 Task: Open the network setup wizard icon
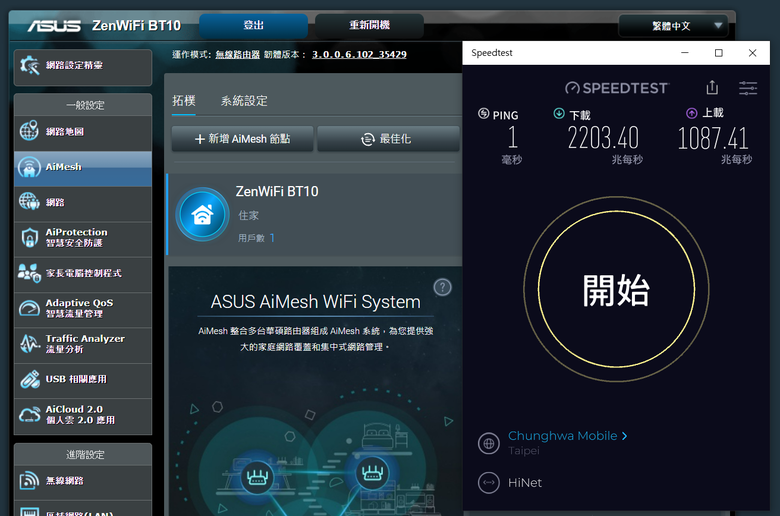coord(29,65)
